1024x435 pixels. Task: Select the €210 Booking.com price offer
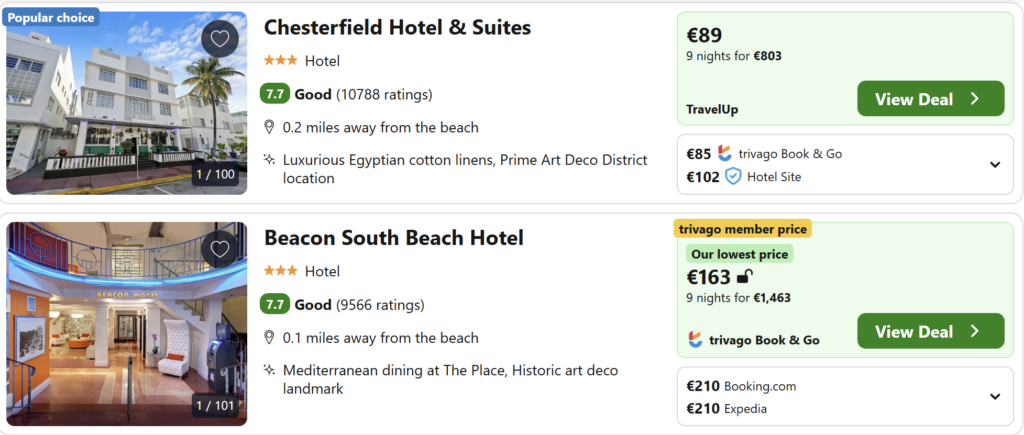point(741,385)
